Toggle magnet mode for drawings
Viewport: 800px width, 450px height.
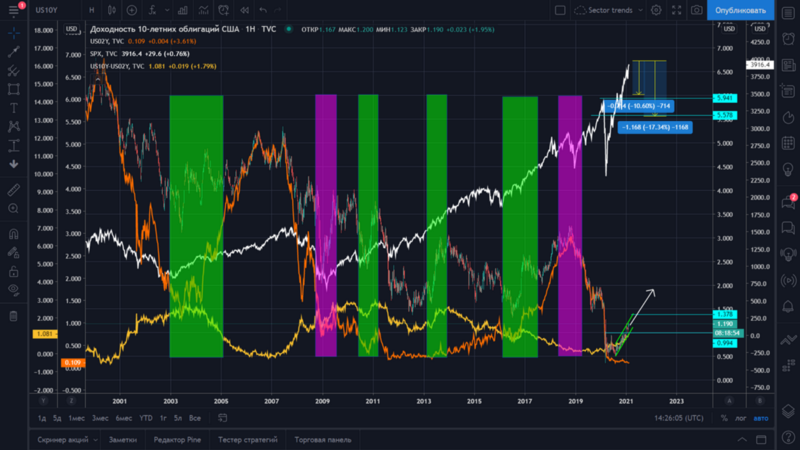pyautogui.click(x=13, y=234)
